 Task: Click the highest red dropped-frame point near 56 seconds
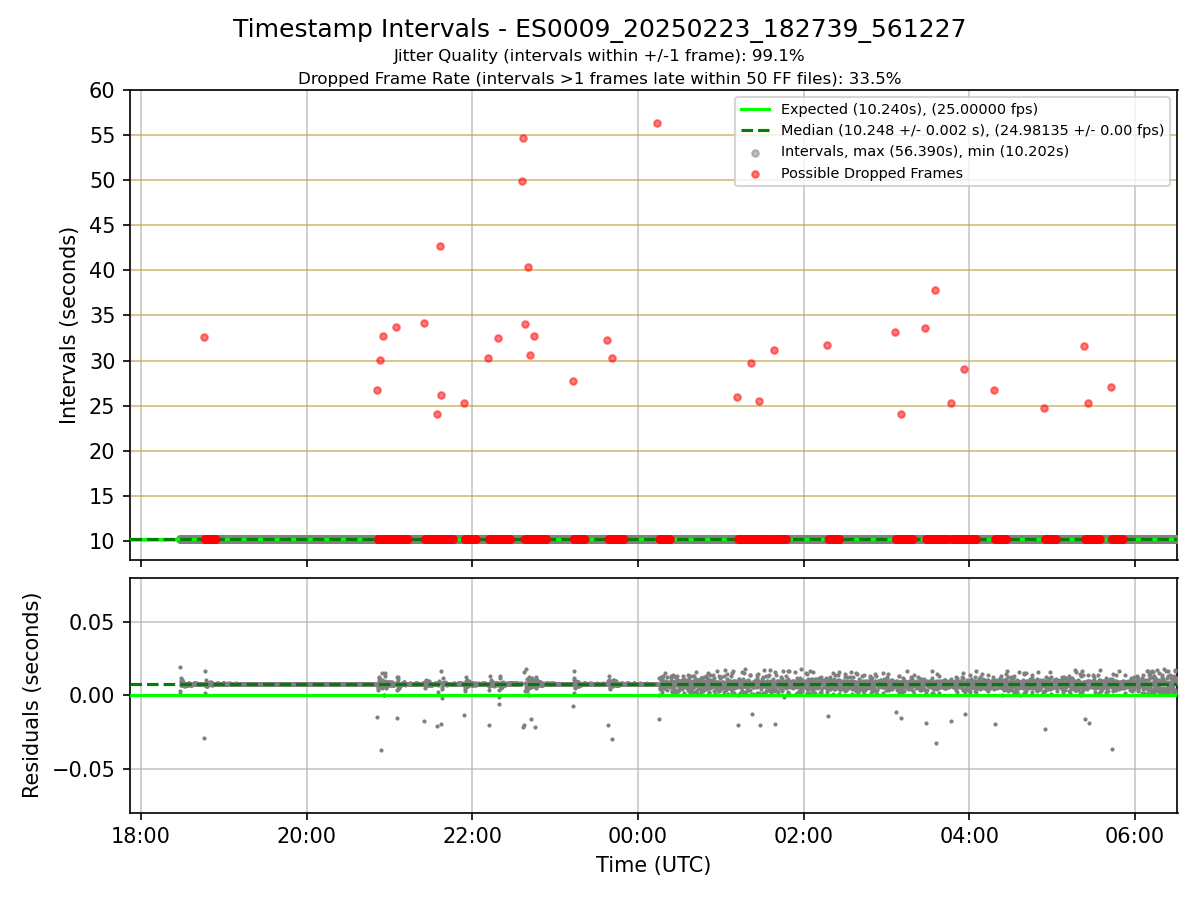click(657, 123)
